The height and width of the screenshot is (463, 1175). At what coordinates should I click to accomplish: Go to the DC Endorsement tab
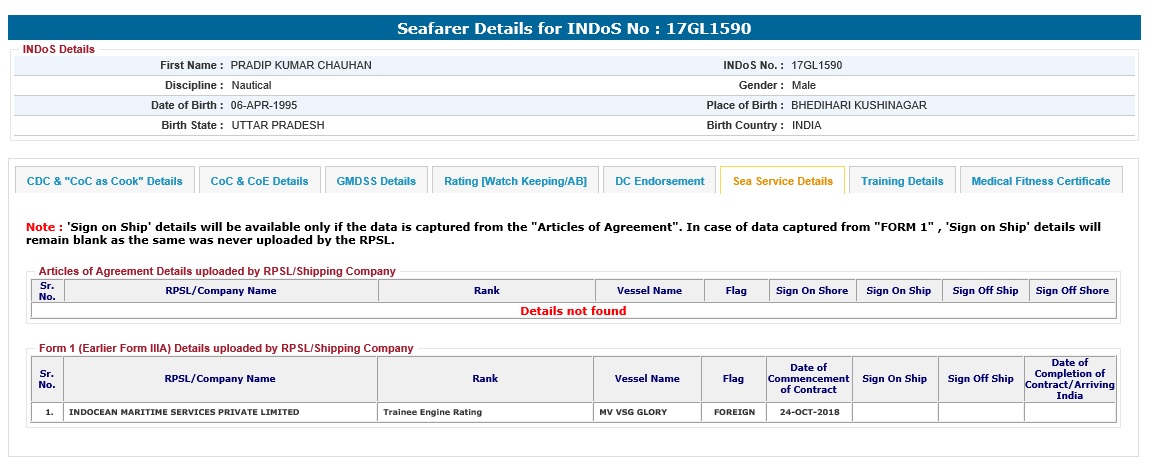(659, 181)
